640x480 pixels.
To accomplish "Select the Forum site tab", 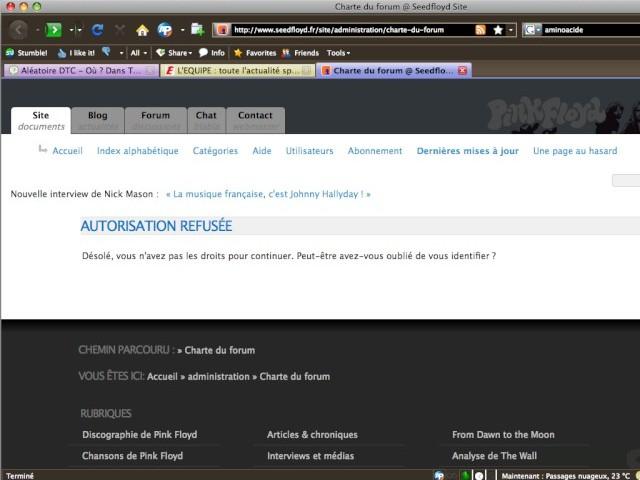I will tap(155, 120).
